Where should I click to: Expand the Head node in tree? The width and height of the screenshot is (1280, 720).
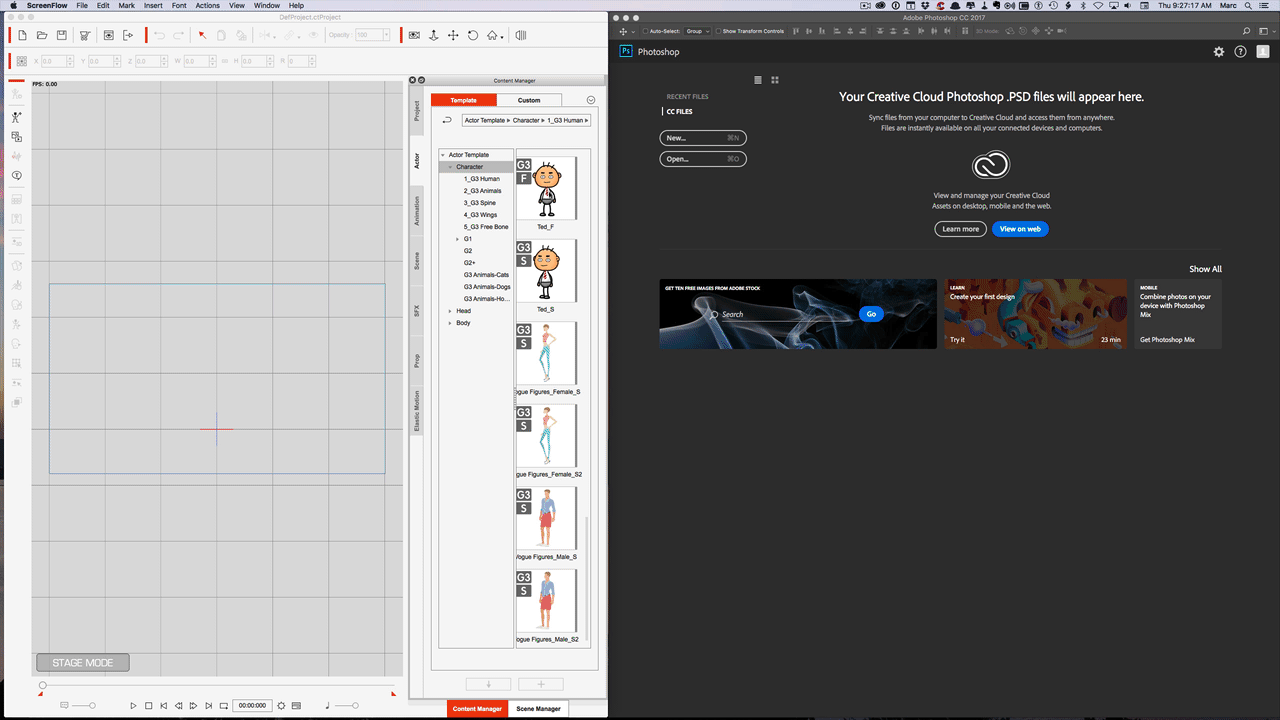(x=450, y=311)
